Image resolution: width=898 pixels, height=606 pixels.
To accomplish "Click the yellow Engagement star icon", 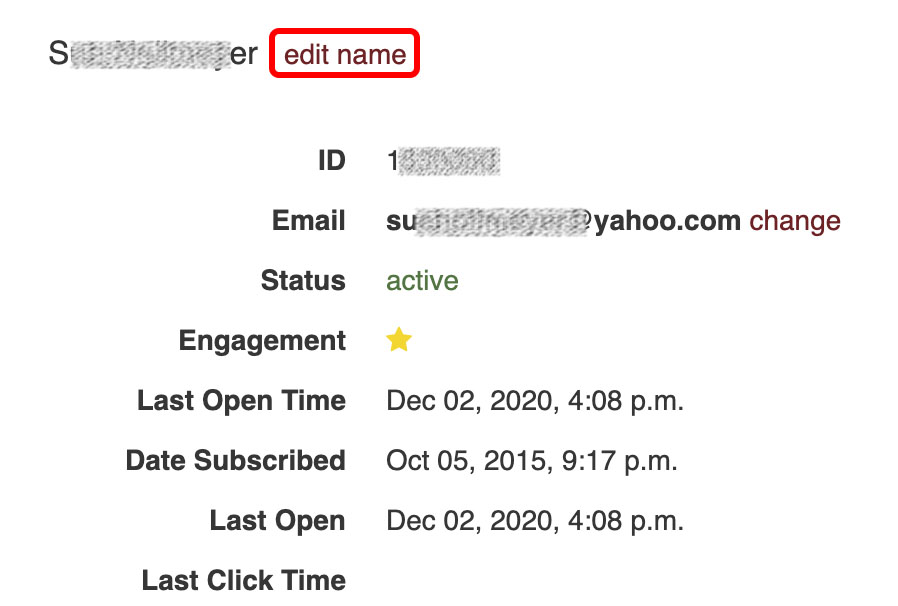I will tap(398, 340).
